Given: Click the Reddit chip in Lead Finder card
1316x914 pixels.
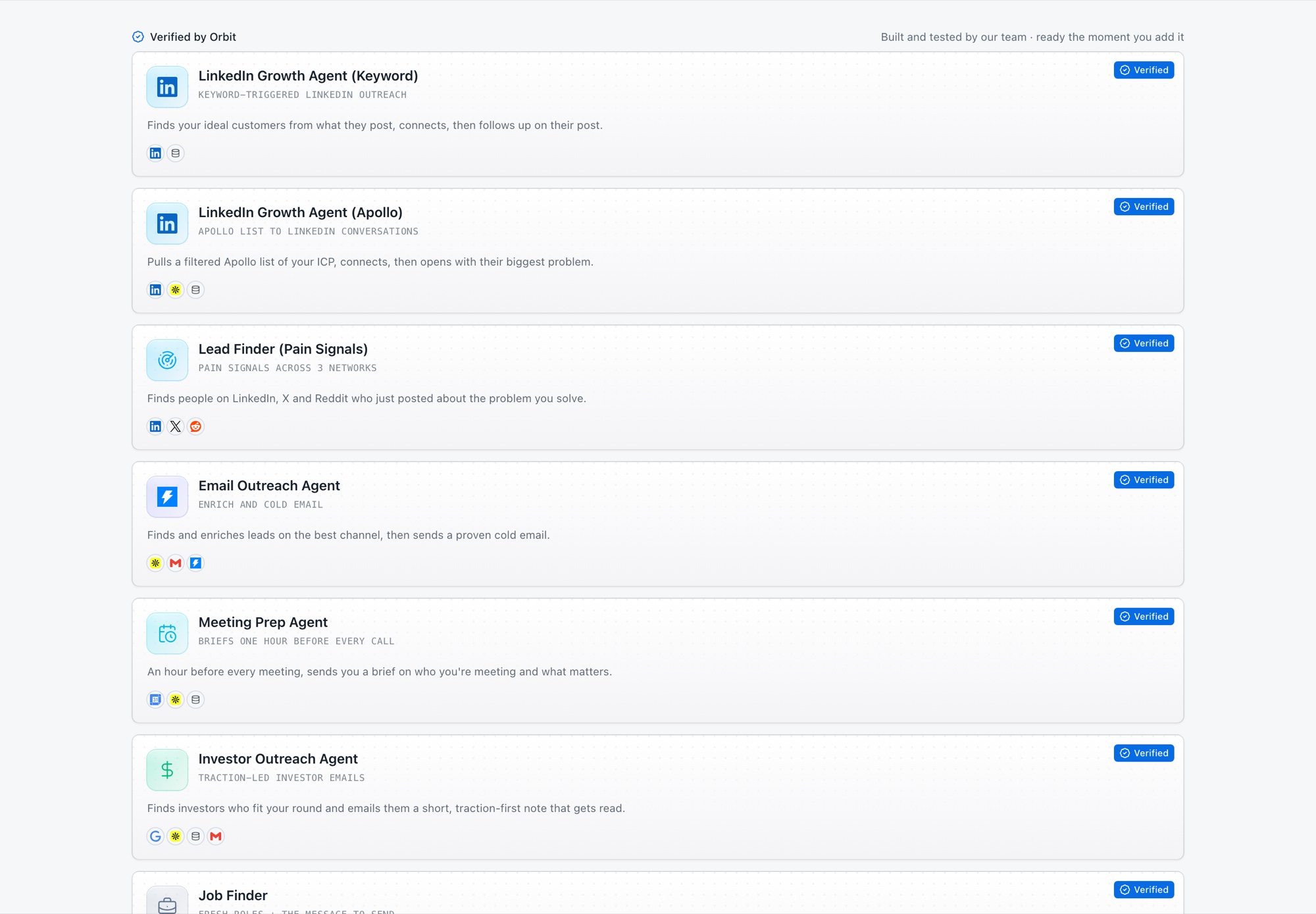Looking at the screenshot, I should [x=195, y=426].
